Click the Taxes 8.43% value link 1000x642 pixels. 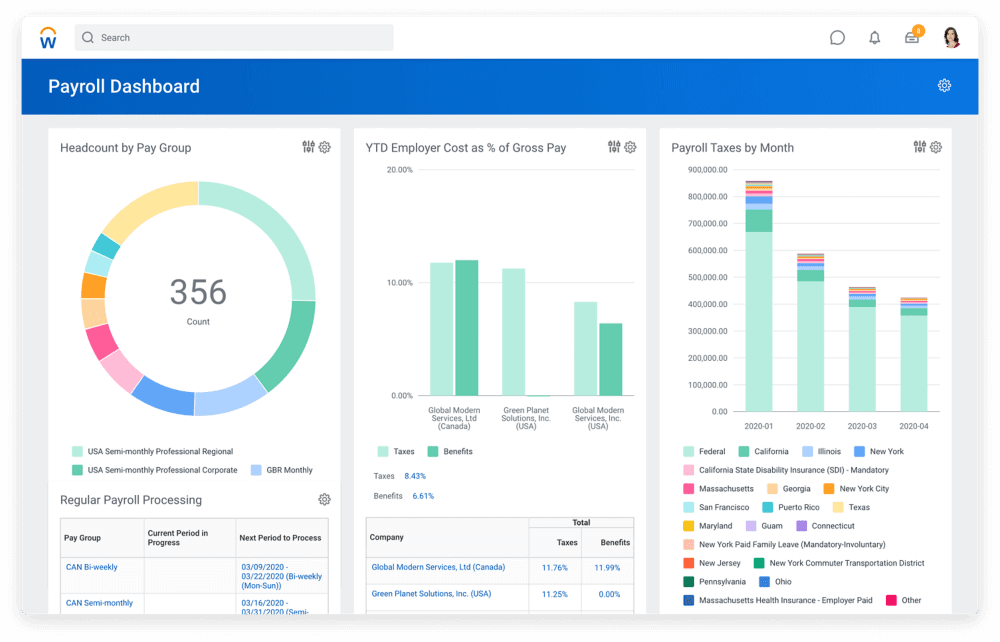tap(415, 476)
